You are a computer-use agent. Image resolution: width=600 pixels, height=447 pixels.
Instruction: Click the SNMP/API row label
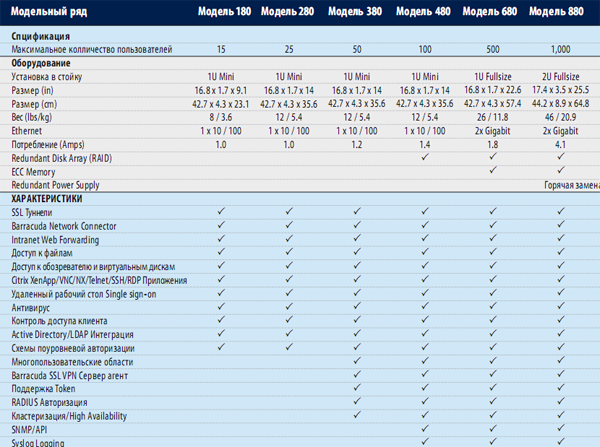click(x=29, y=430)
